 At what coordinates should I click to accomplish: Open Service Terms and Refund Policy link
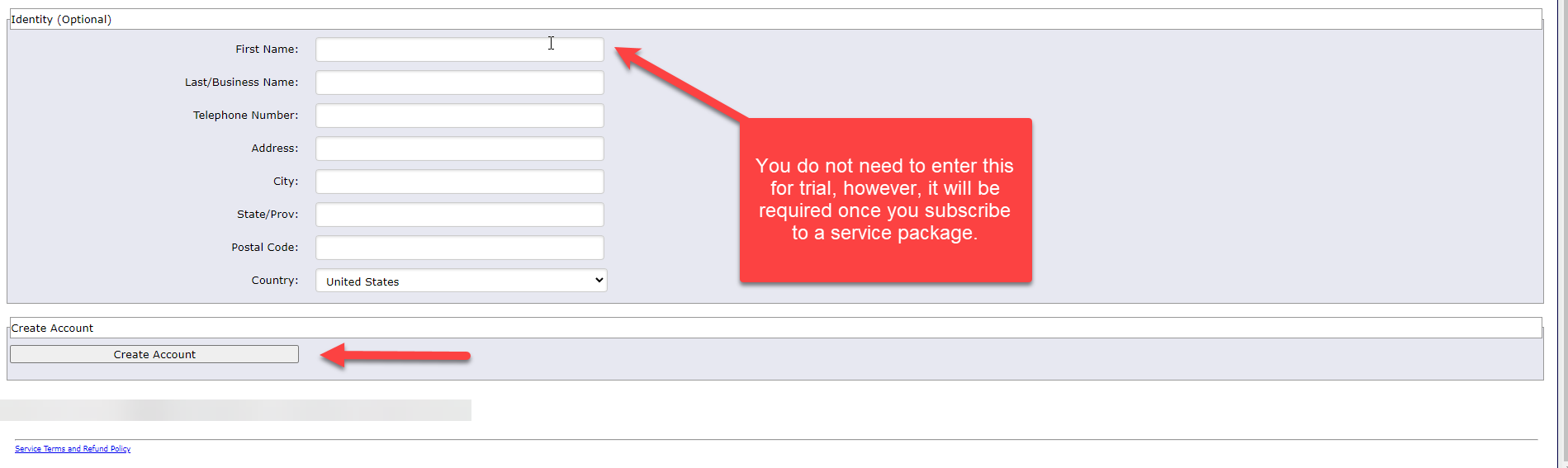pyautogui.click(x=73, y=449)
